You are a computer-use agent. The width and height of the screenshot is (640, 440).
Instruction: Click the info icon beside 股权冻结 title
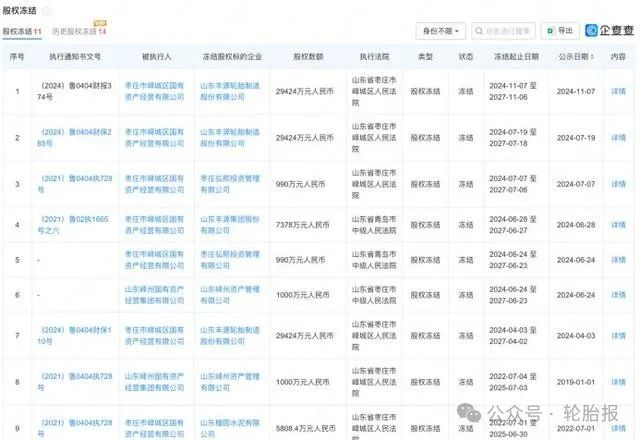coord(46,11)
